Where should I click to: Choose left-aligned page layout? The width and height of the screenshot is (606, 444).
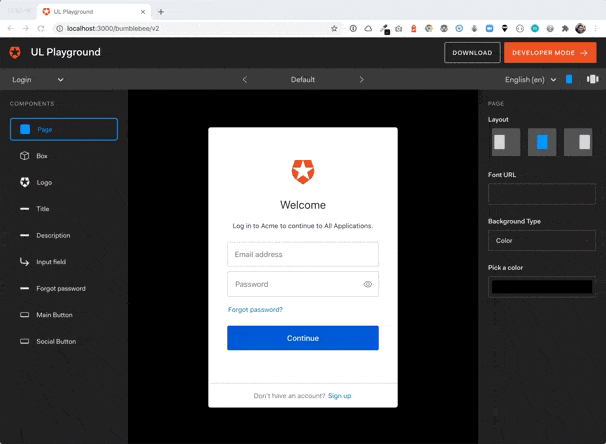(506, 142)
